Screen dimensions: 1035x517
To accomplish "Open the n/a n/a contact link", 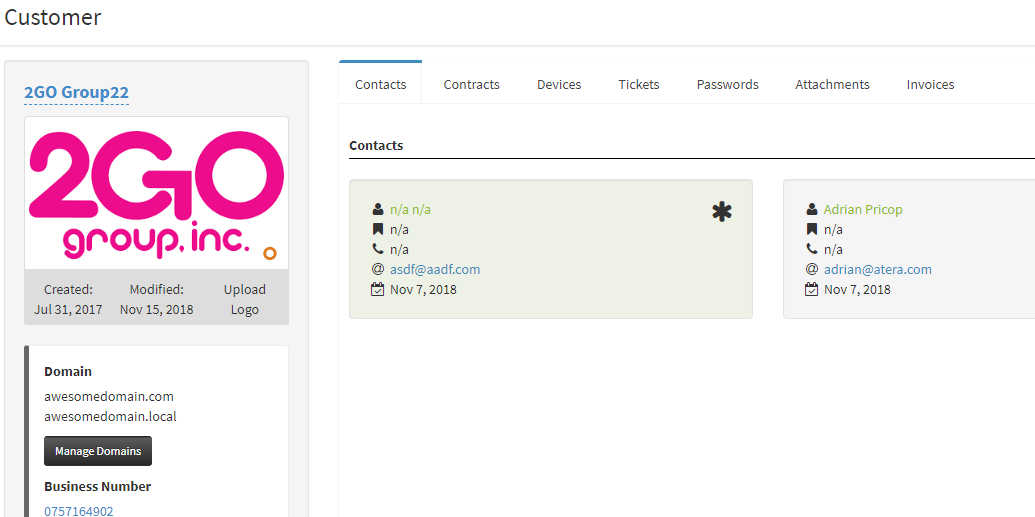I will coord(410,209).
